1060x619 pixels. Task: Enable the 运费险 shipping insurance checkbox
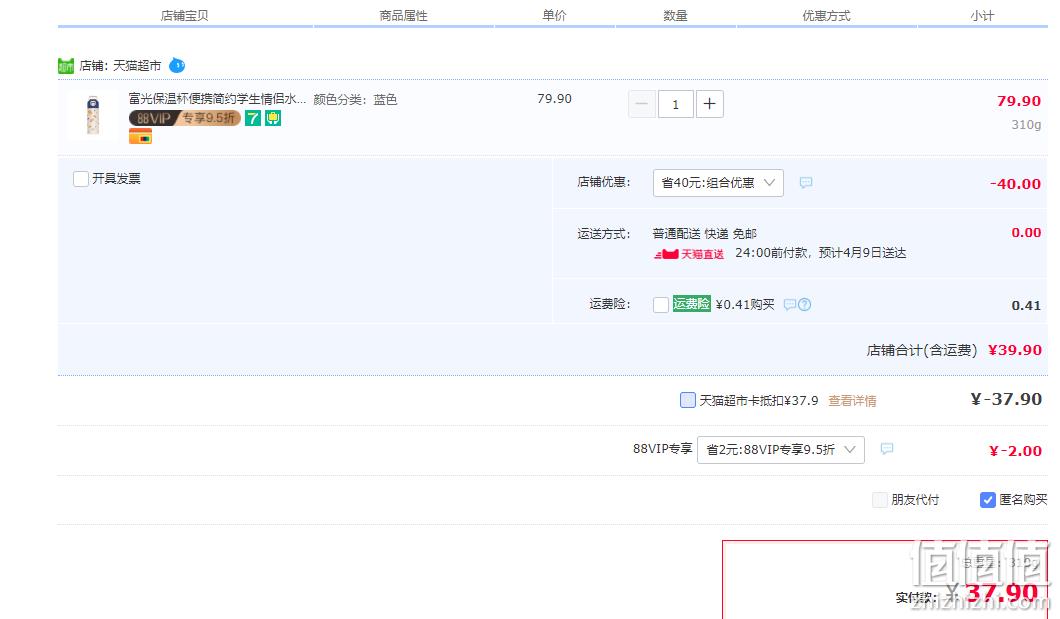[661, 305]
